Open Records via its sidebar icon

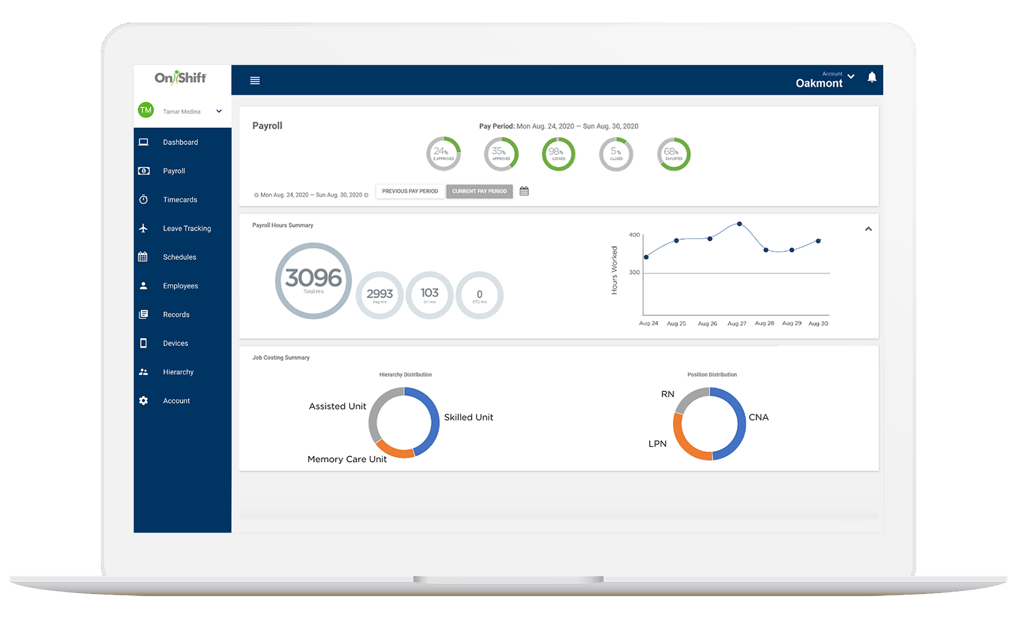(x=144, y=314)
